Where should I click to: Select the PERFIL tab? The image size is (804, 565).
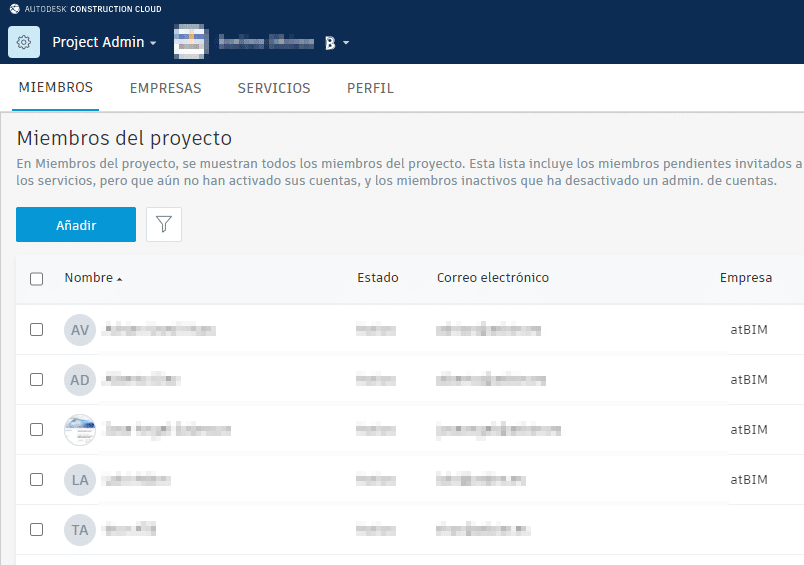pyautogui.click(x=370, y=88)
